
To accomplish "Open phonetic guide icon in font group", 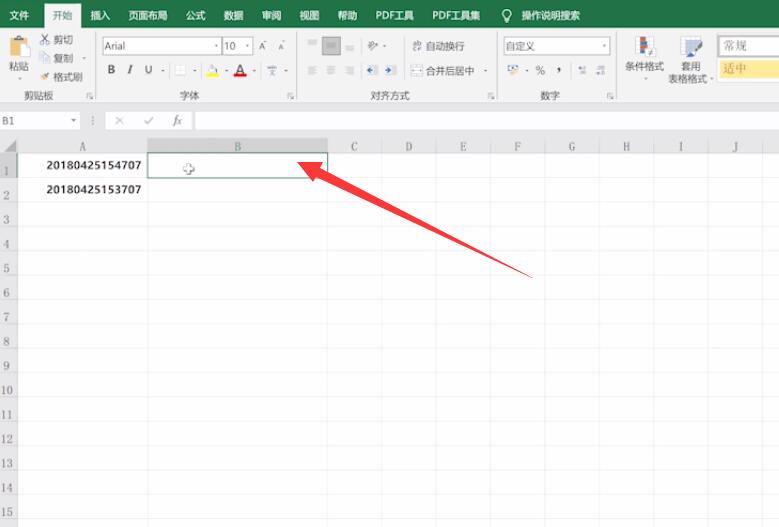I will click(x=272, y=71).
